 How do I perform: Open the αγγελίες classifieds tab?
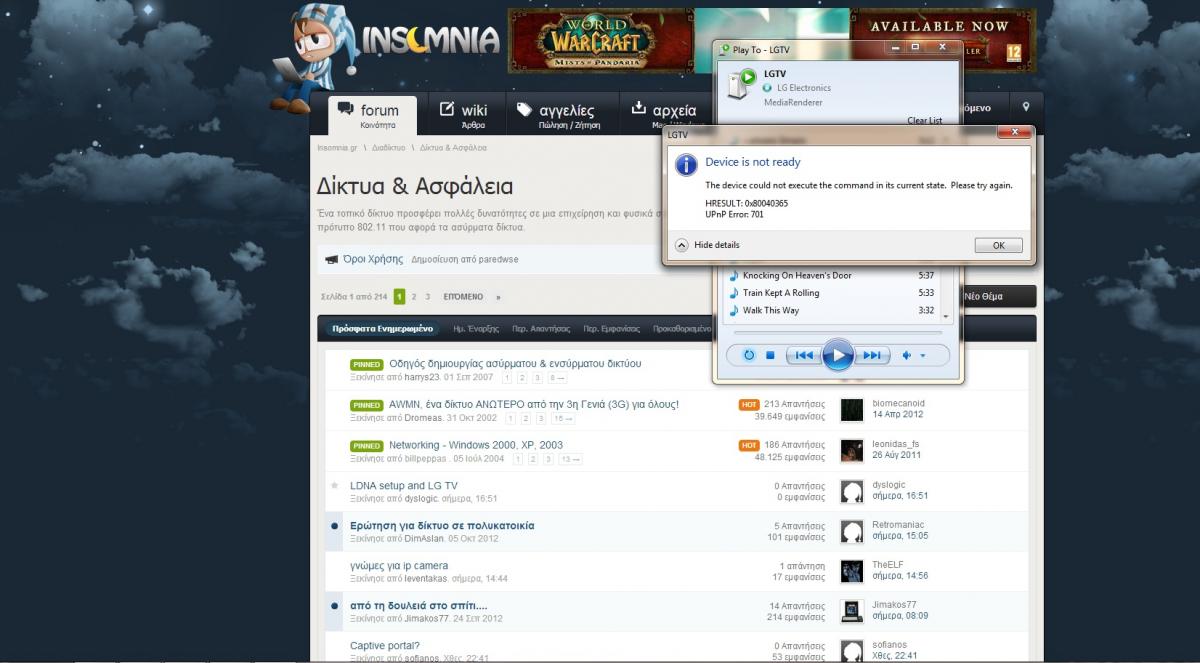tap(560, 116)
